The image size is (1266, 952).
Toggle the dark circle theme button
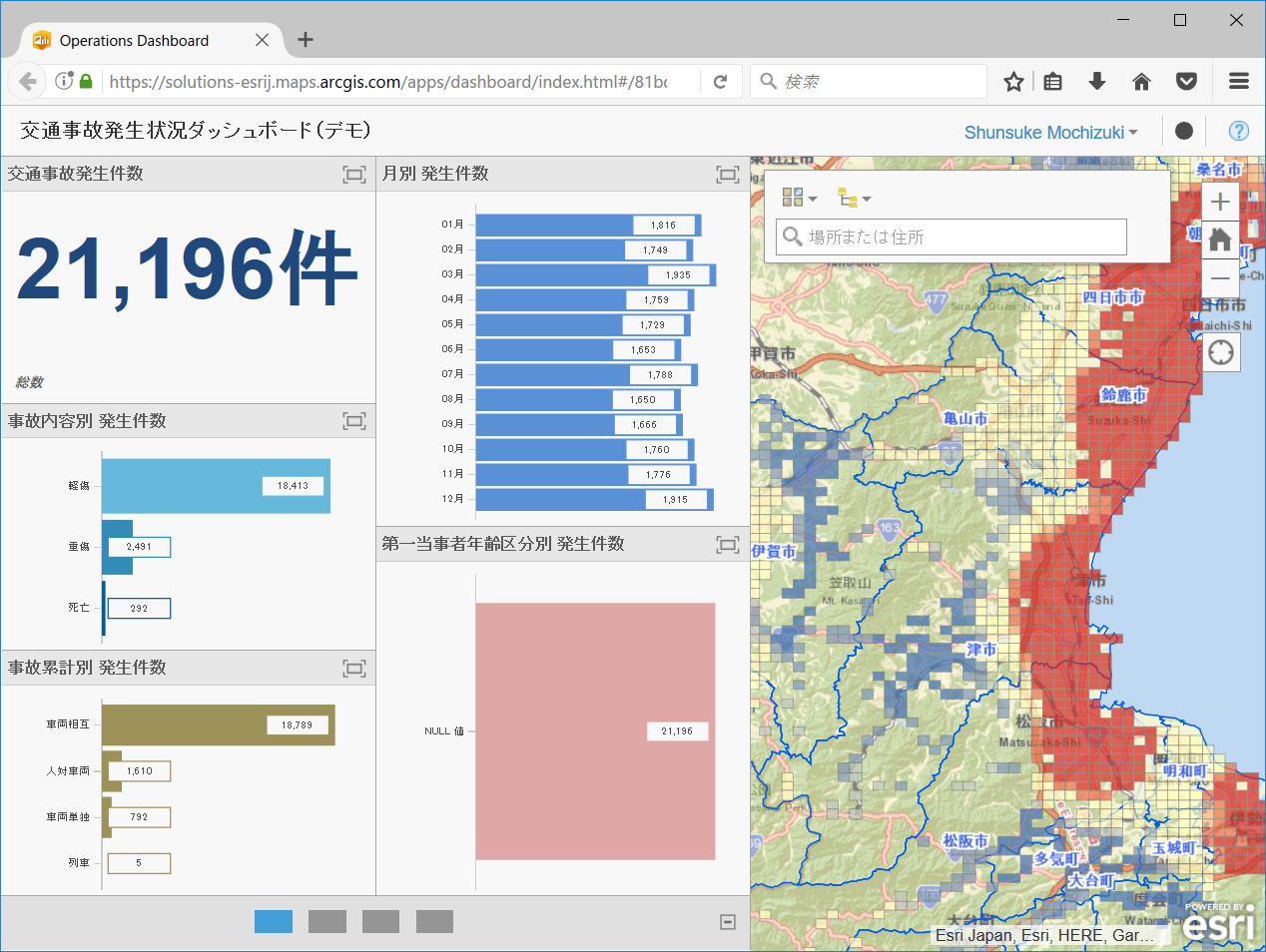click(1184, 131)
